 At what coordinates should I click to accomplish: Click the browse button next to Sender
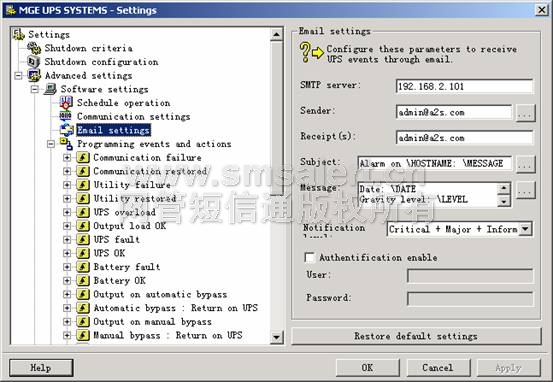[x=525, y=113]
